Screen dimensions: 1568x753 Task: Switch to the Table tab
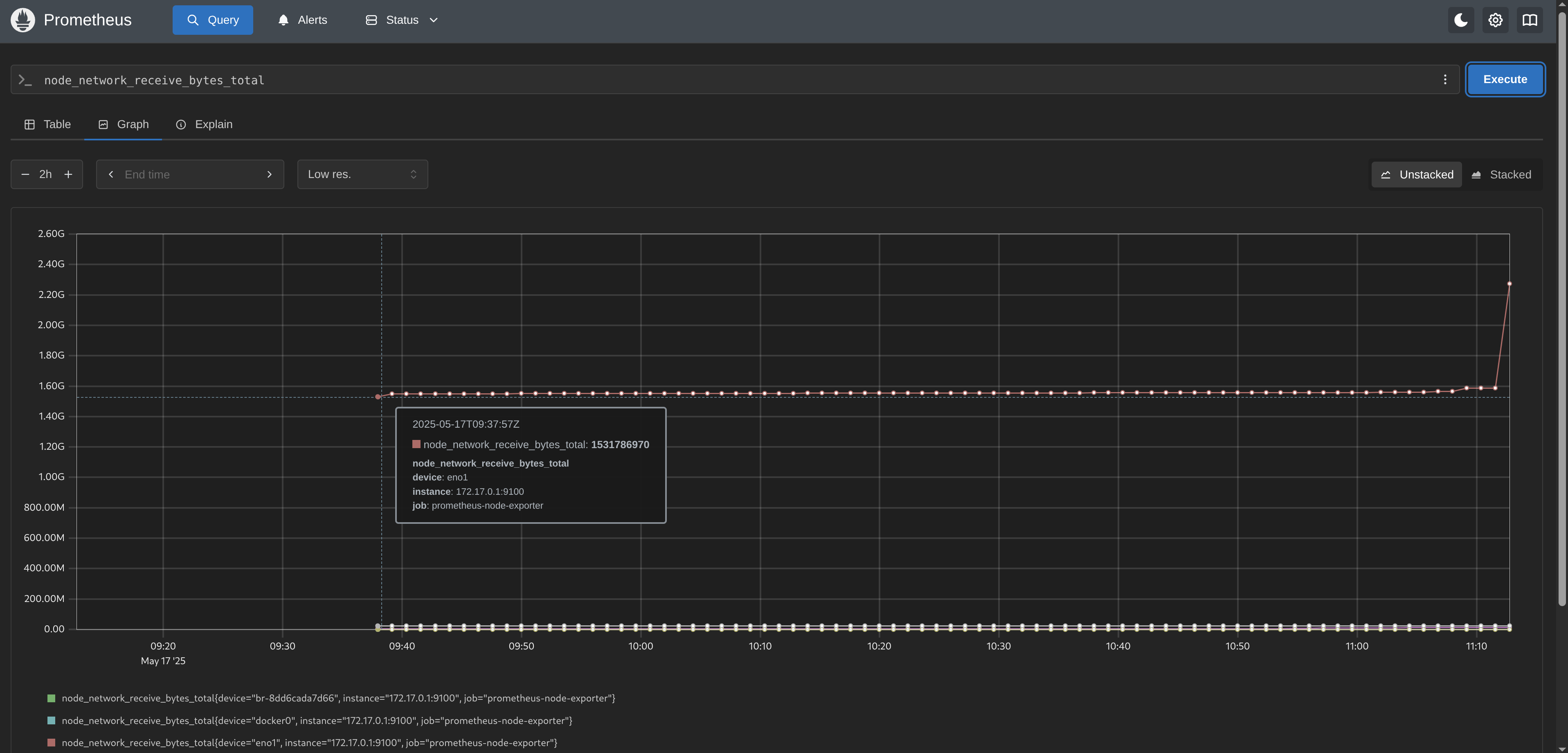pyautogui.click(x=47, y=124)
